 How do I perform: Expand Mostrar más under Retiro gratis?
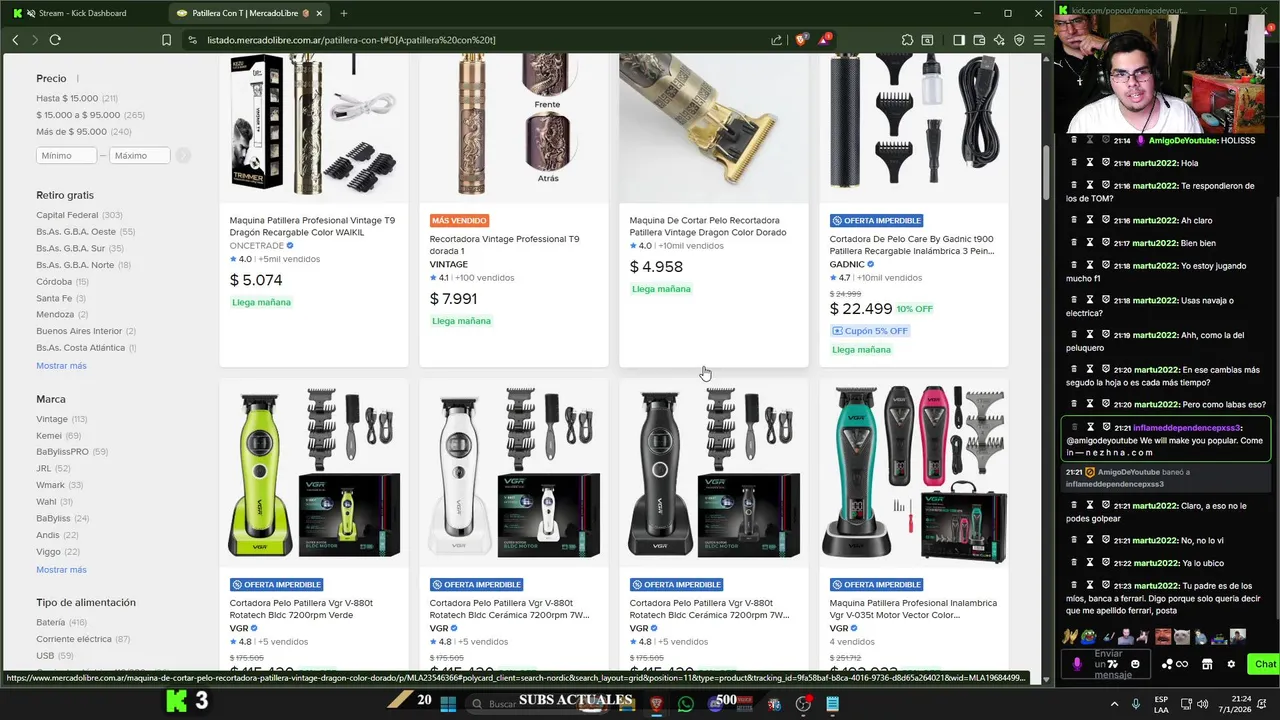(61, 366)
